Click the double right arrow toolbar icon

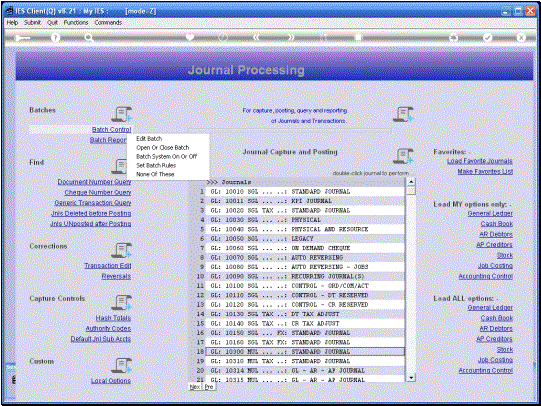[x=291, y=37]
